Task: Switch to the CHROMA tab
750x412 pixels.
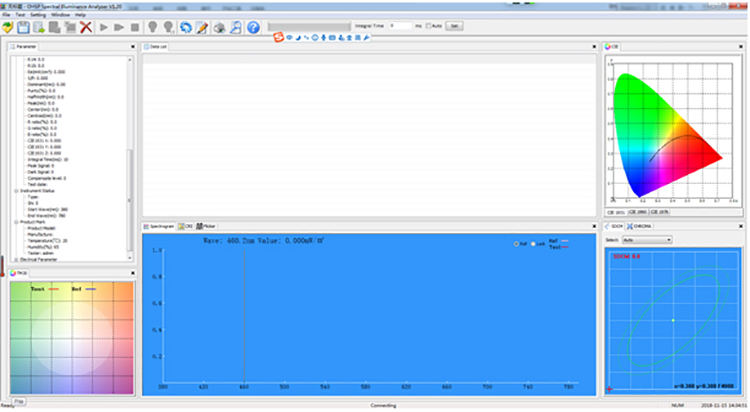Action: 645,227
